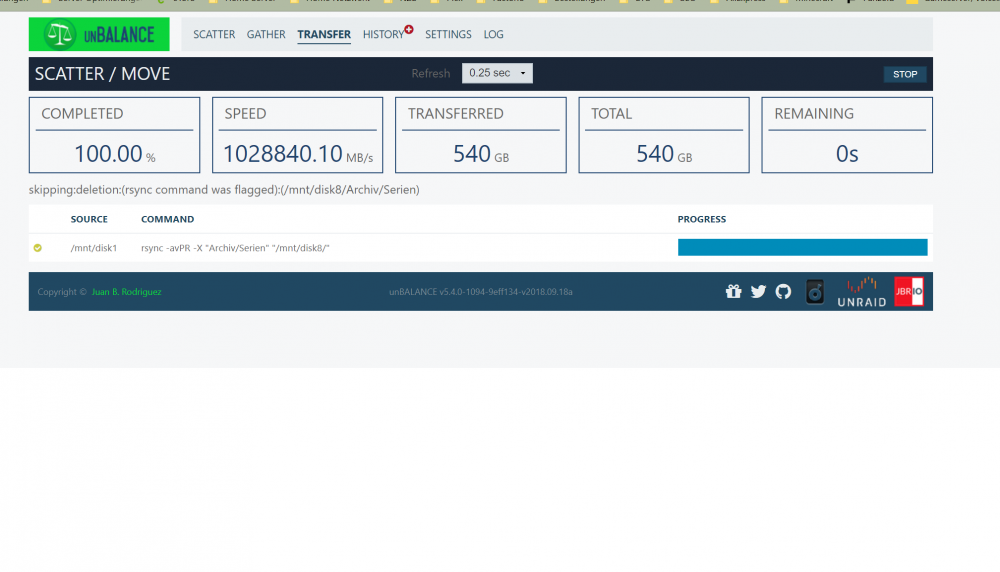Click the speaker app icon in footer
Viewport: 1000px width, 572px height.
point(815,292)
